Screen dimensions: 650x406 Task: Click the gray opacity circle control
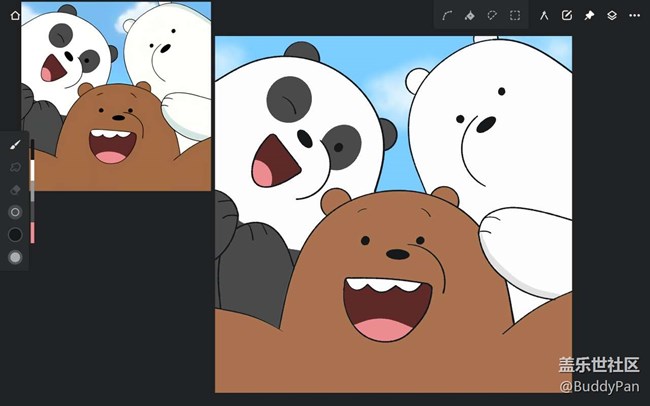[x=15, y=257]
